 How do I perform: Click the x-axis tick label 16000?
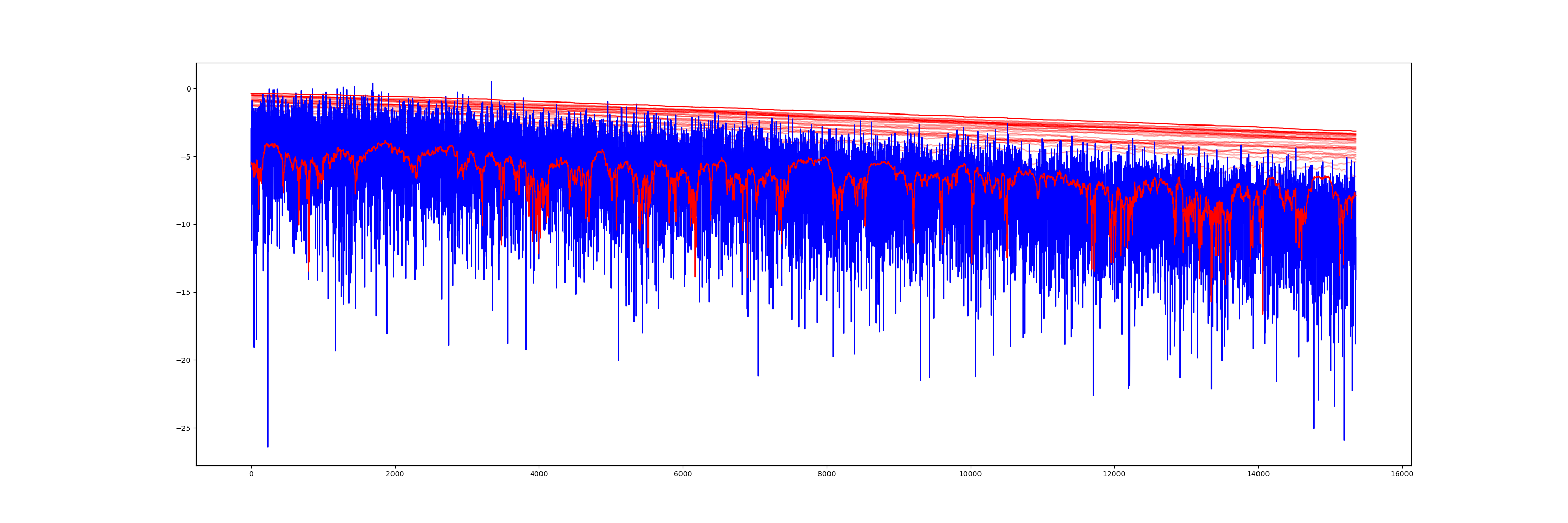tap(1402, 475)
